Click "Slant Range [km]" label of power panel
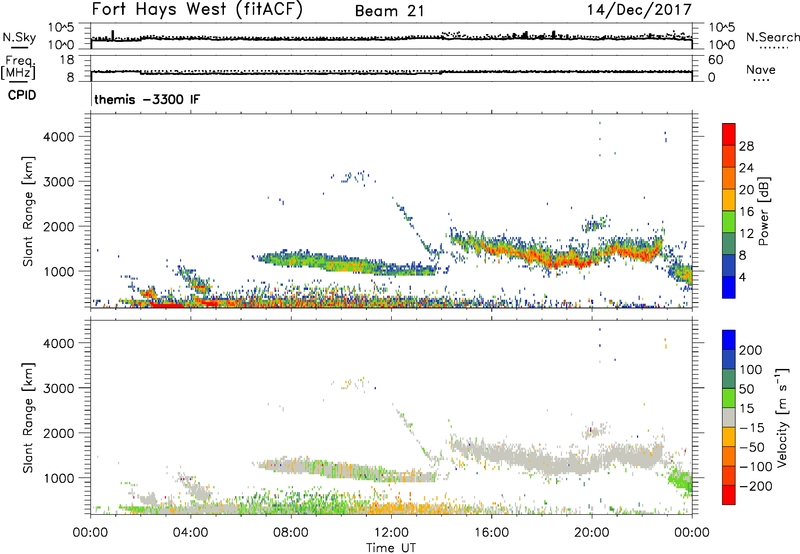 tap(28, 211)
